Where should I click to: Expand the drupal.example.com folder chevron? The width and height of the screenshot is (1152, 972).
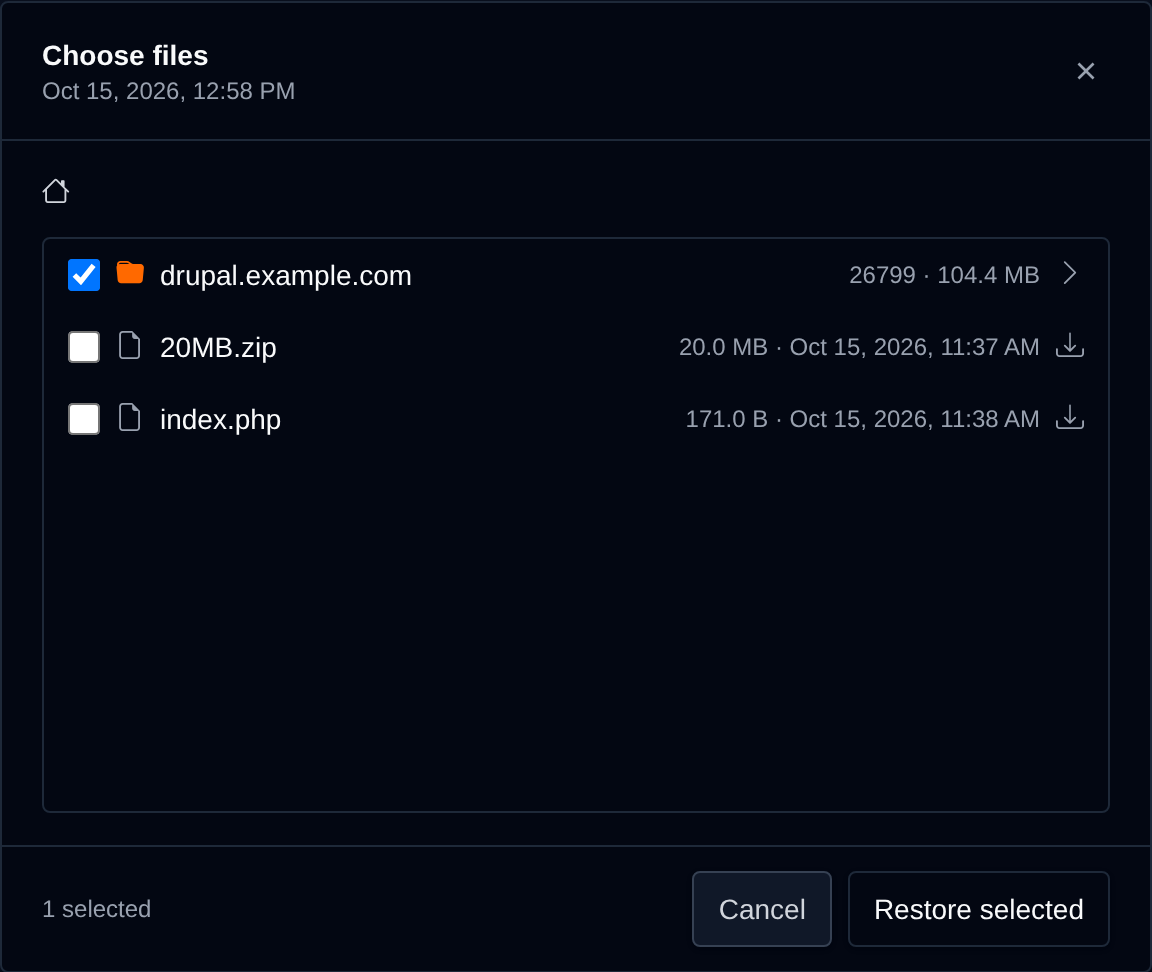1070,273
